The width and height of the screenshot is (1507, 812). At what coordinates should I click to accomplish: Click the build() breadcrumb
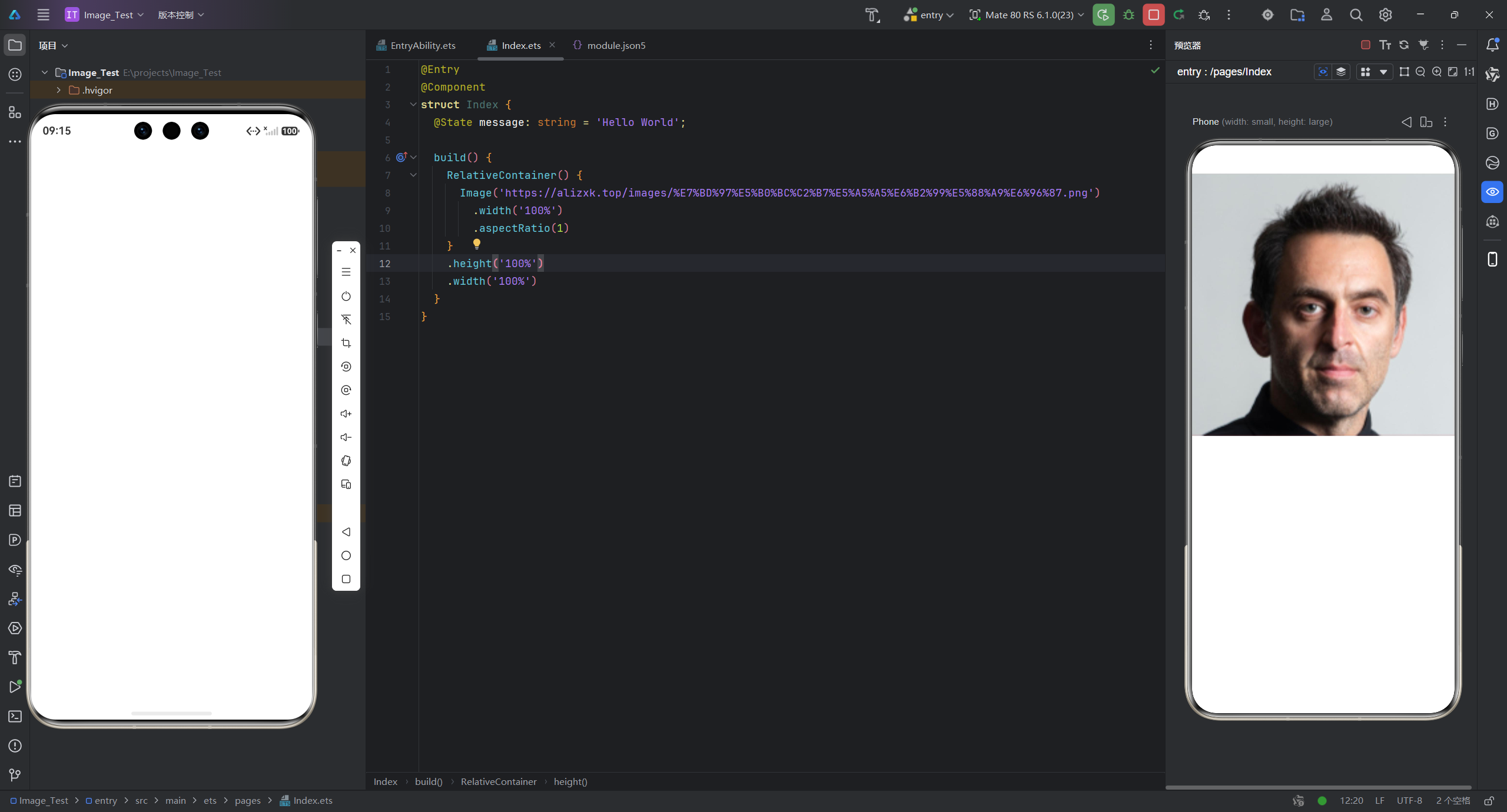click(x=429, y=781)
